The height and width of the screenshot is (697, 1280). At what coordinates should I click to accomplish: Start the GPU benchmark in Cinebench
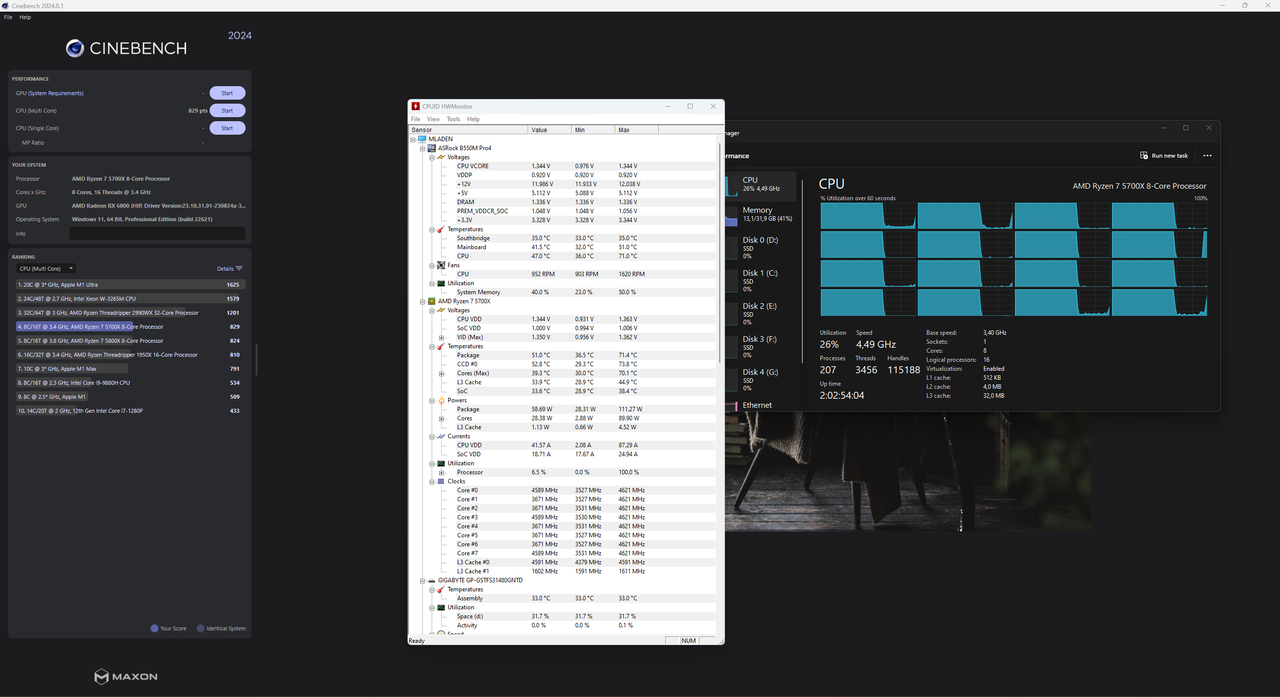pyautogui.click(x=227, y=93)
